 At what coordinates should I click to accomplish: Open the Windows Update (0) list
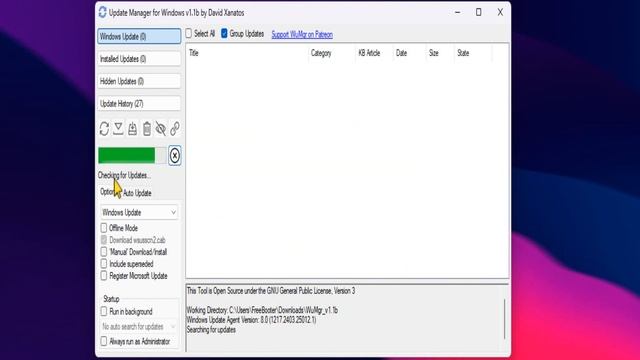(139, 36)
